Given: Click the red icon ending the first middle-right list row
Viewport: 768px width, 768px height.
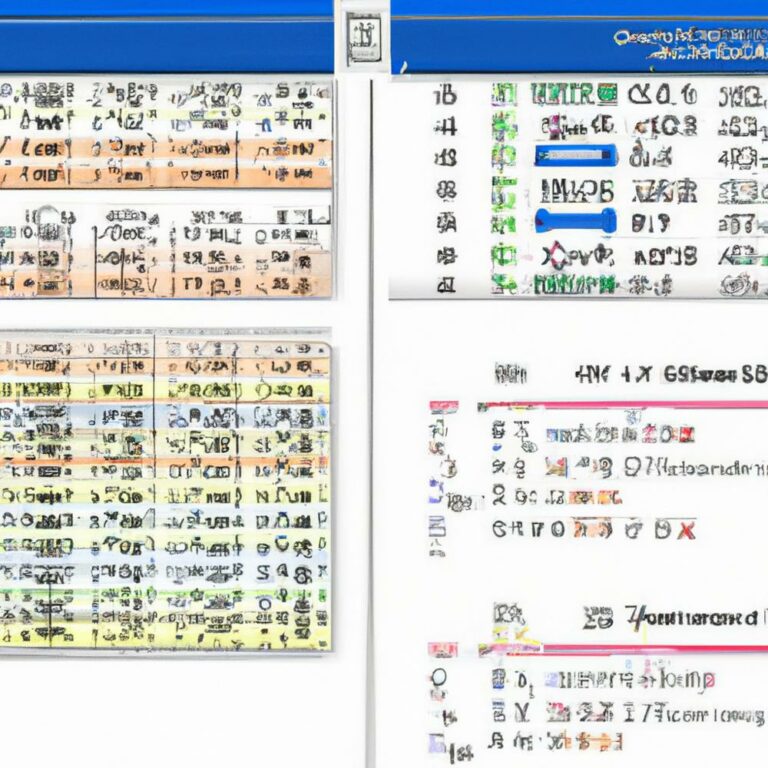Looking at the screenshot, I should [686, 434].
